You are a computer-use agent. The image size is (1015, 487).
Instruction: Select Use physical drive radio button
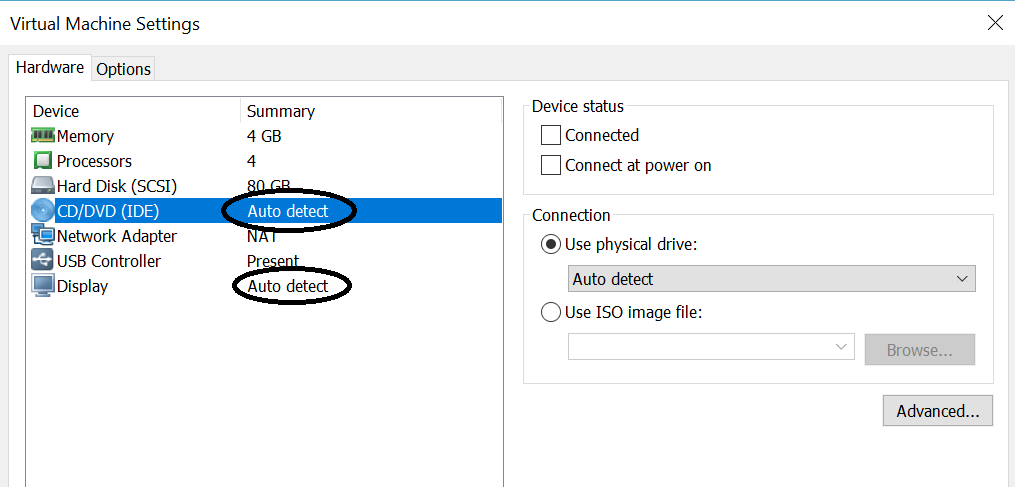[551, 245]
